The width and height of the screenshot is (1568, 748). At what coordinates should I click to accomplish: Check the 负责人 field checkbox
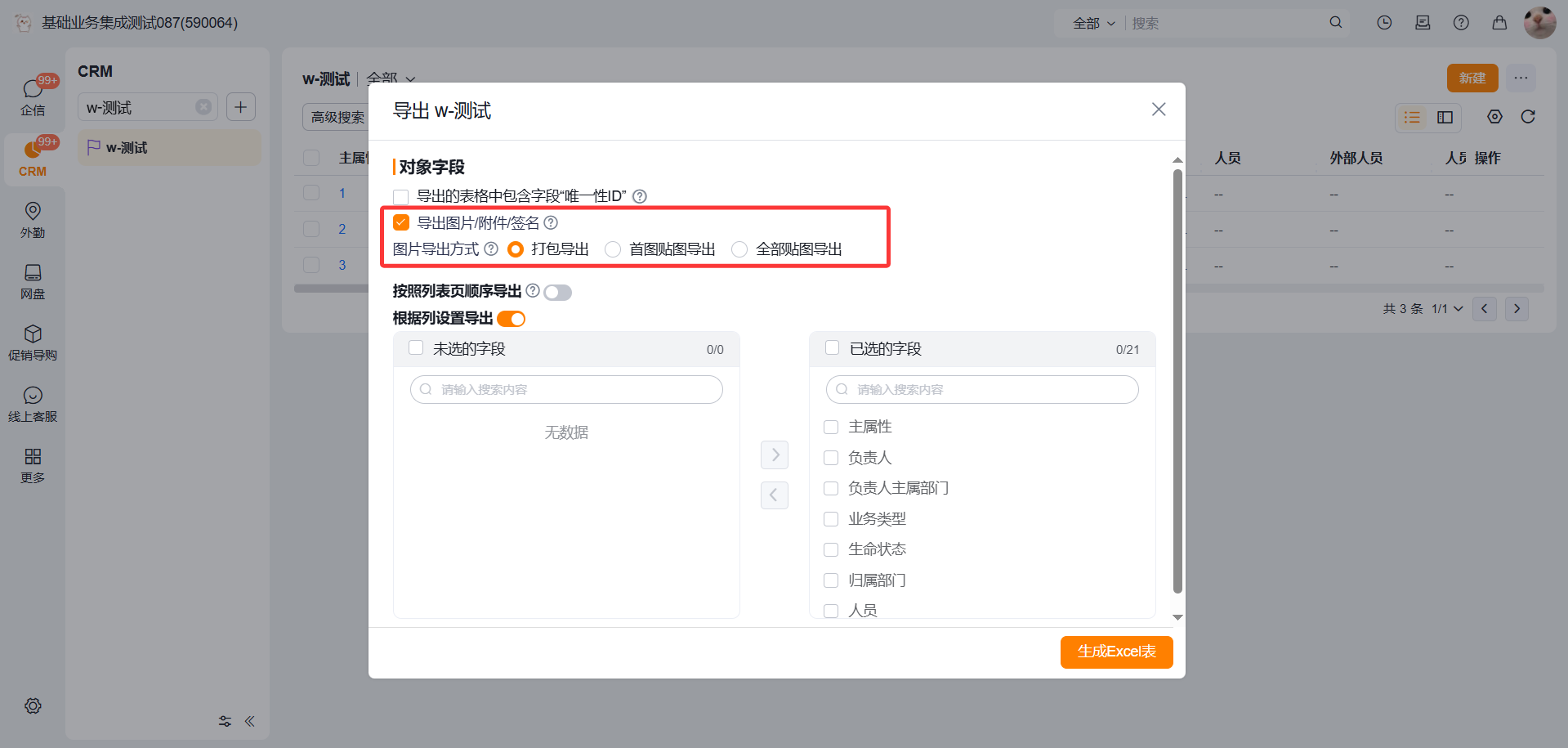click(831, 458)
